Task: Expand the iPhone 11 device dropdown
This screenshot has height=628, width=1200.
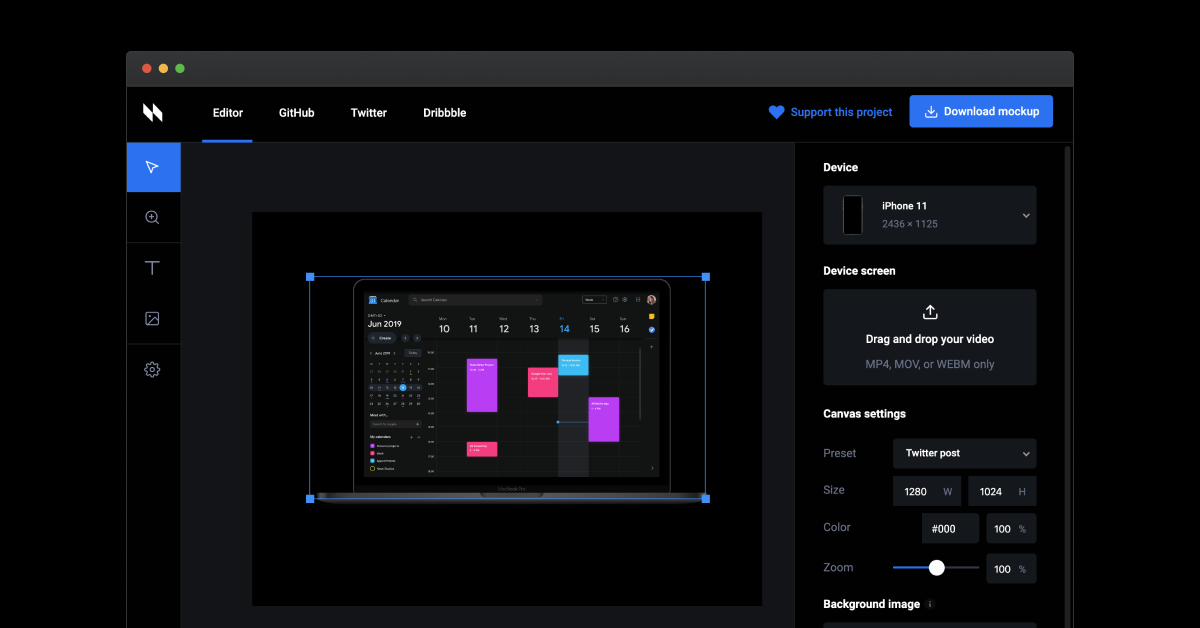Action: point(1025,215)
